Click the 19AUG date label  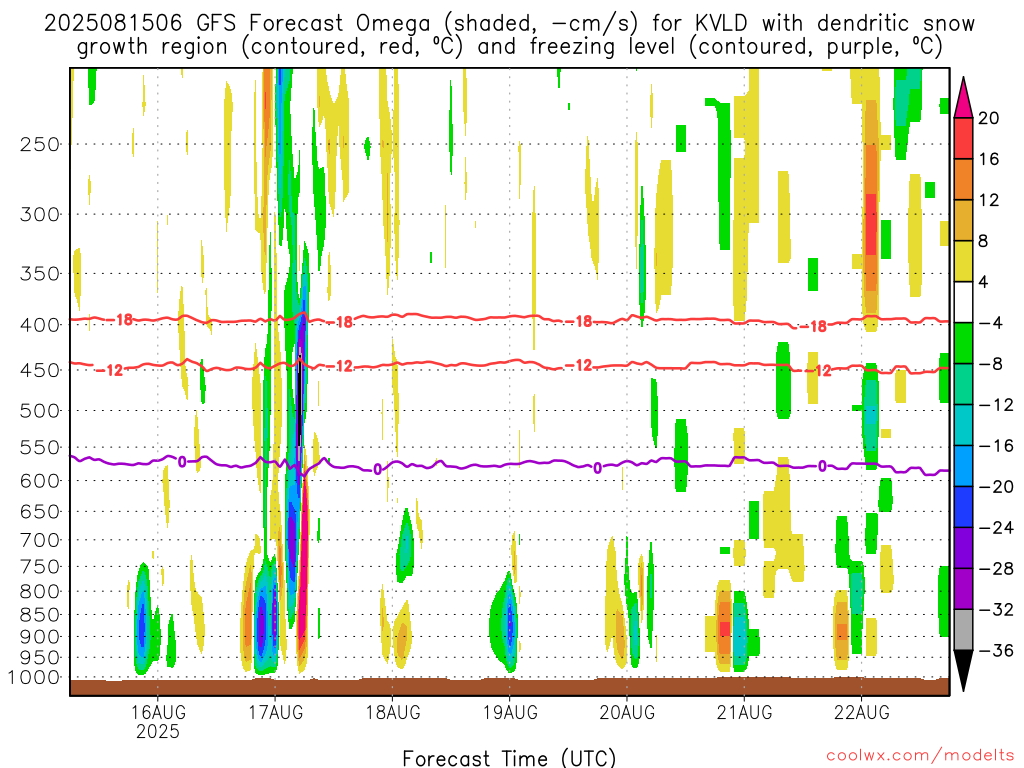(x=510, y=712)
